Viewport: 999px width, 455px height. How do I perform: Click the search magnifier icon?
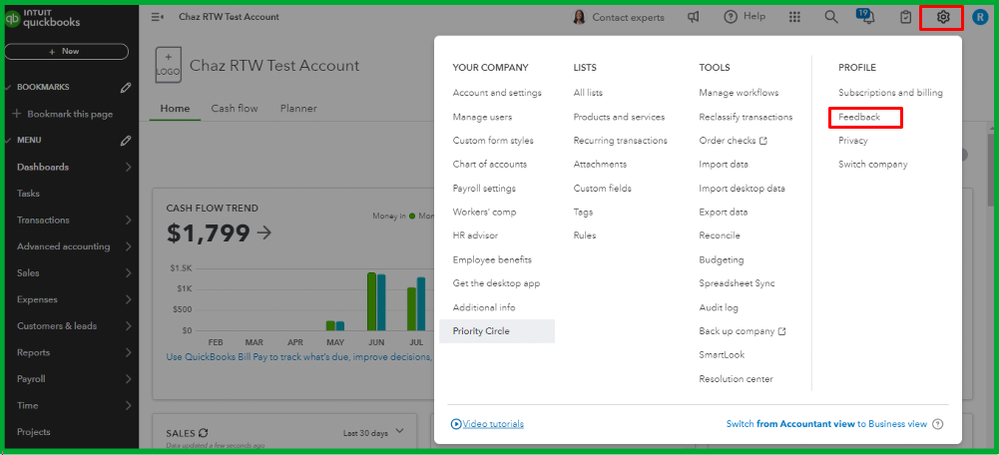[x=831, y=17]
